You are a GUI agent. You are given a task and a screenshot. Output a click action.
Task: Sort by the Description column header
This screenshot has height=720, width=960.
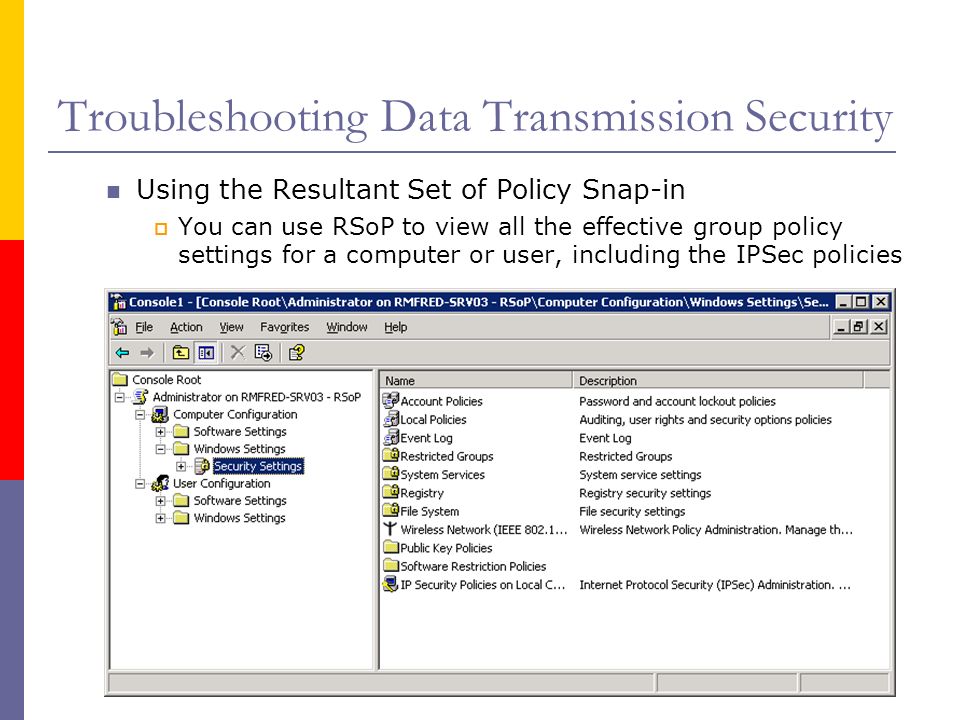pos(718,380)
